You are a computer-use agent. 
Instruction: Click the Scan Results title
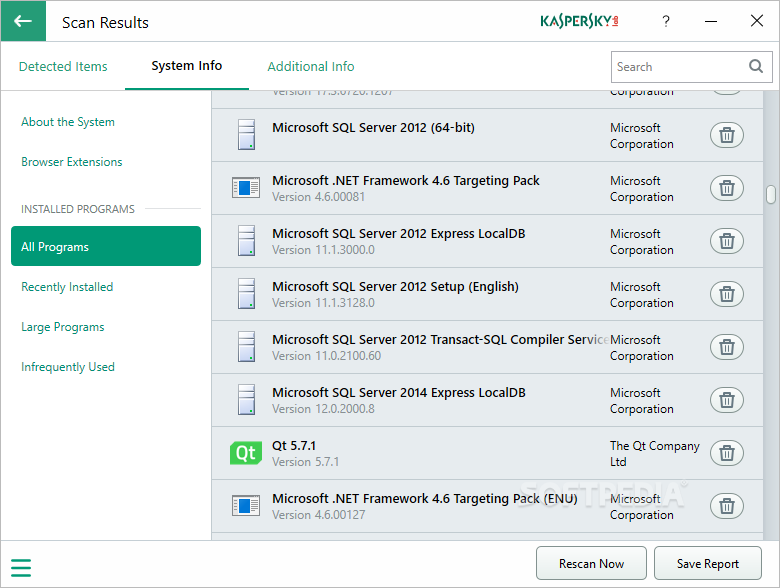coord(105,22)
